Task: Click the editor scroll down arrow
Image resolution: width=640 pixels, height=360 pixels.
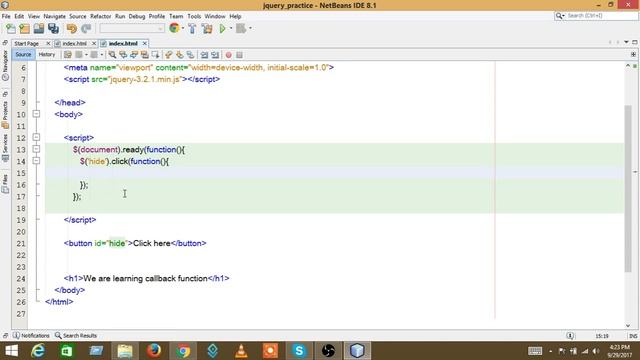Action: [x=628, y=325]
